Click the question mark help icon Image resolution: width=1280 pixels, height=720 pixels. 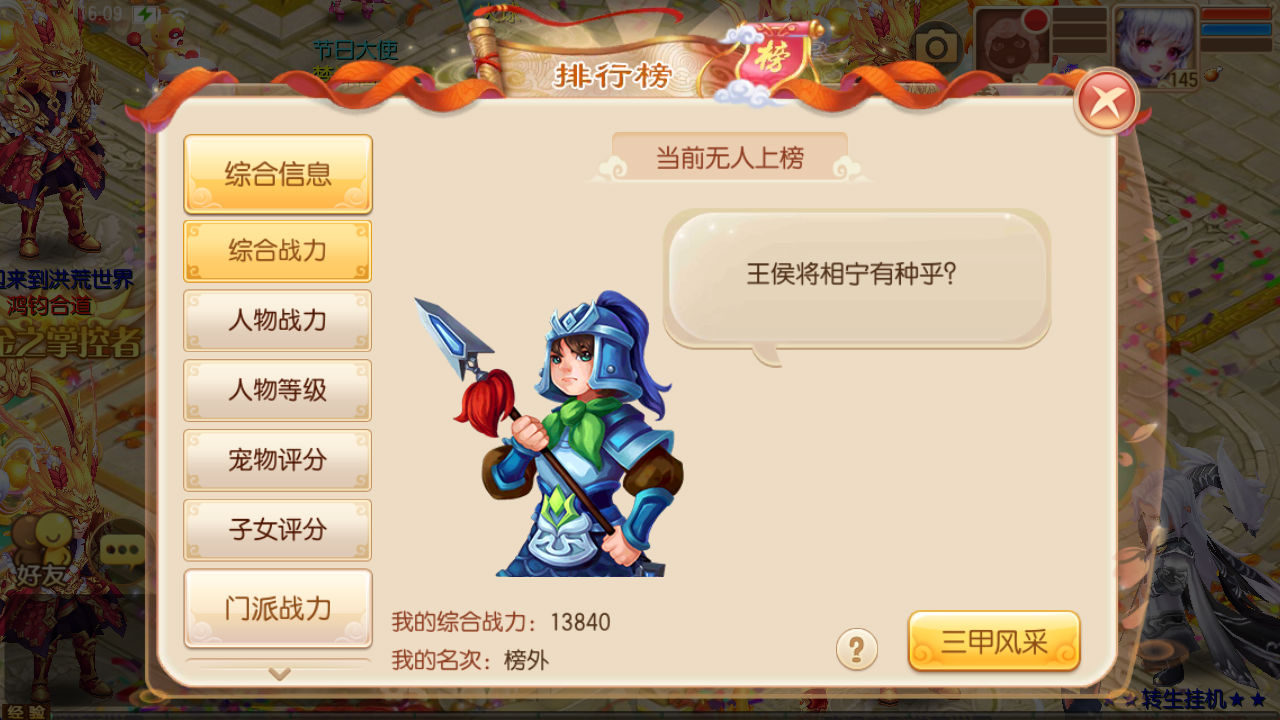tap(857, 649)
